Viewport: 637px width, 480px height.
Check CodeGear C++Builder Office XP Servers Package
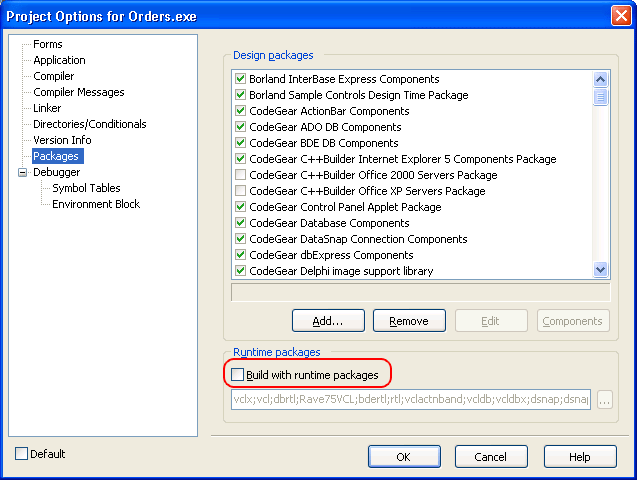[x=240, y=191]
